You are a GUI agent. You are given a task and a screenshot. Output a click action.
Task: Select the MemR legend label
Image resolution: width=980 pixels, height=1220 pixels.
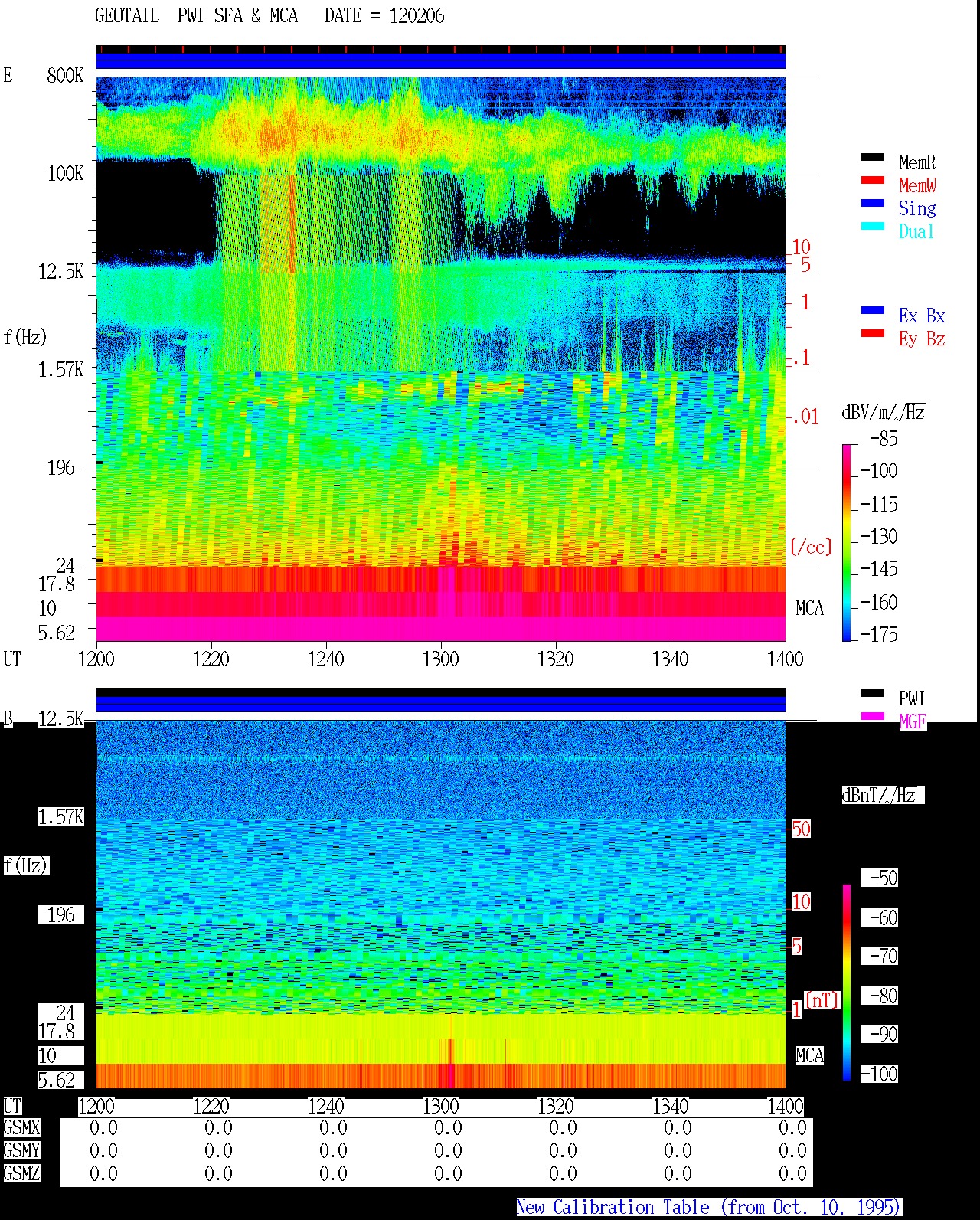[917, 162]
